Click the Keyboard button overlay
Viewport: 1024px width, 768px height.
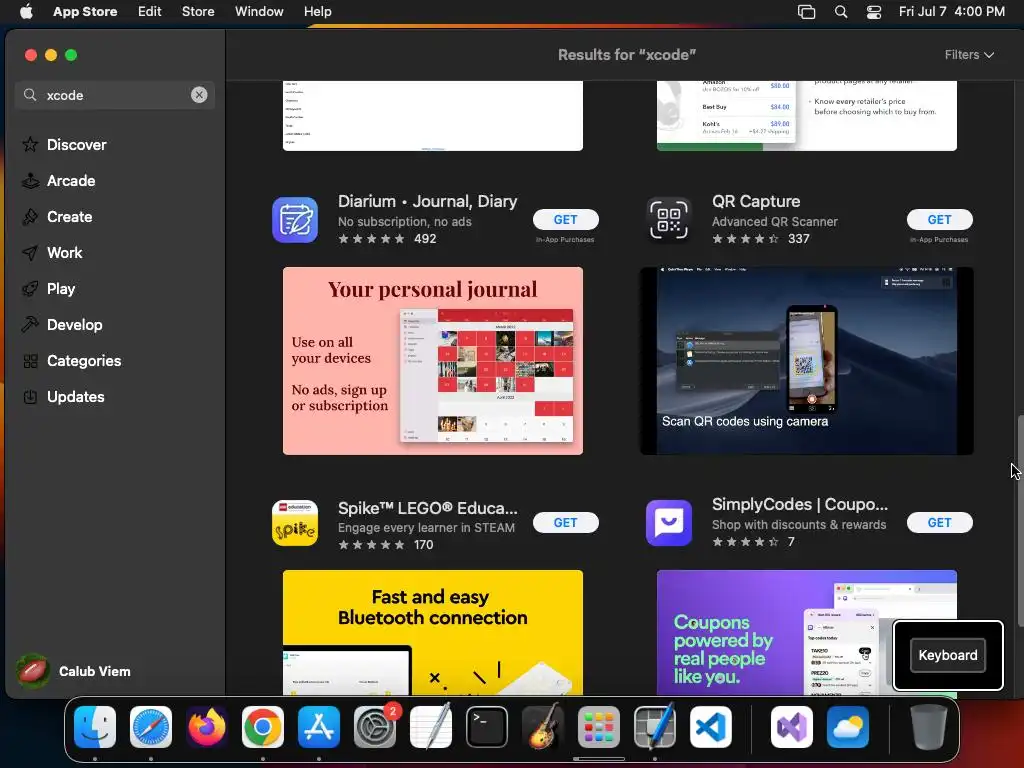pyautogui.click(x=948, y=655)
